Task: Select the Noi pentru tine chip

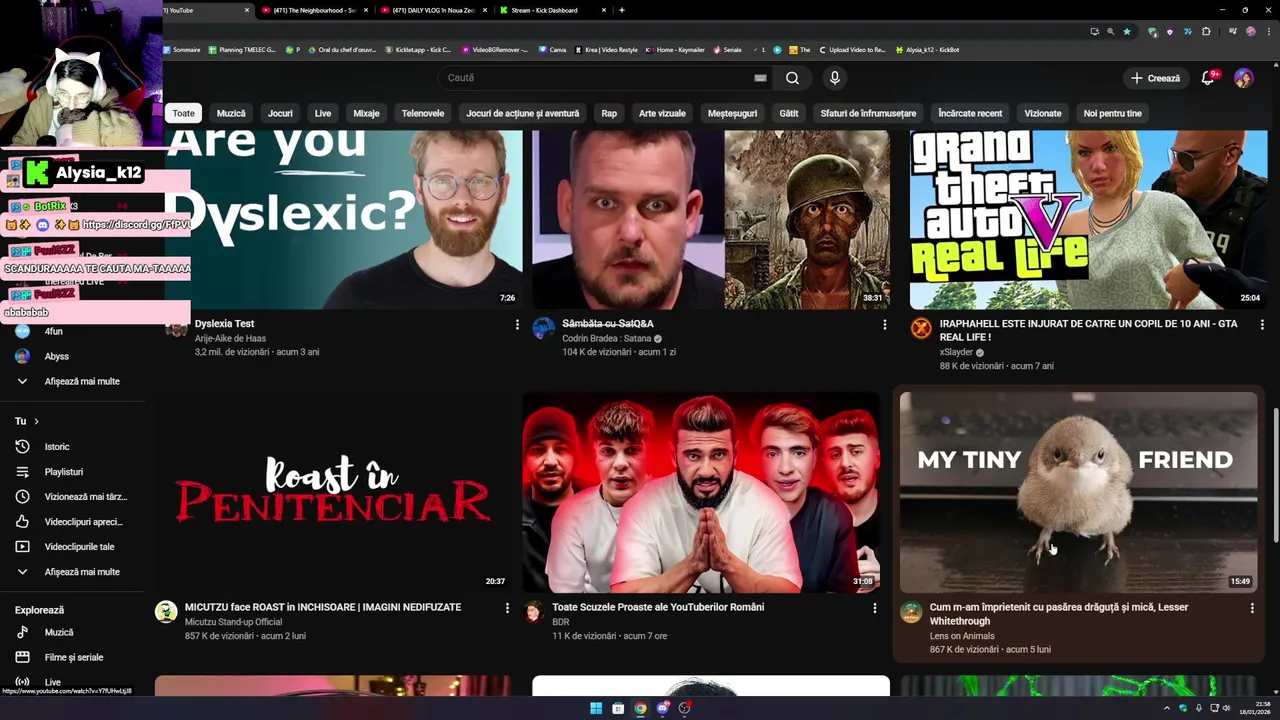Action: pos(1112,113)
